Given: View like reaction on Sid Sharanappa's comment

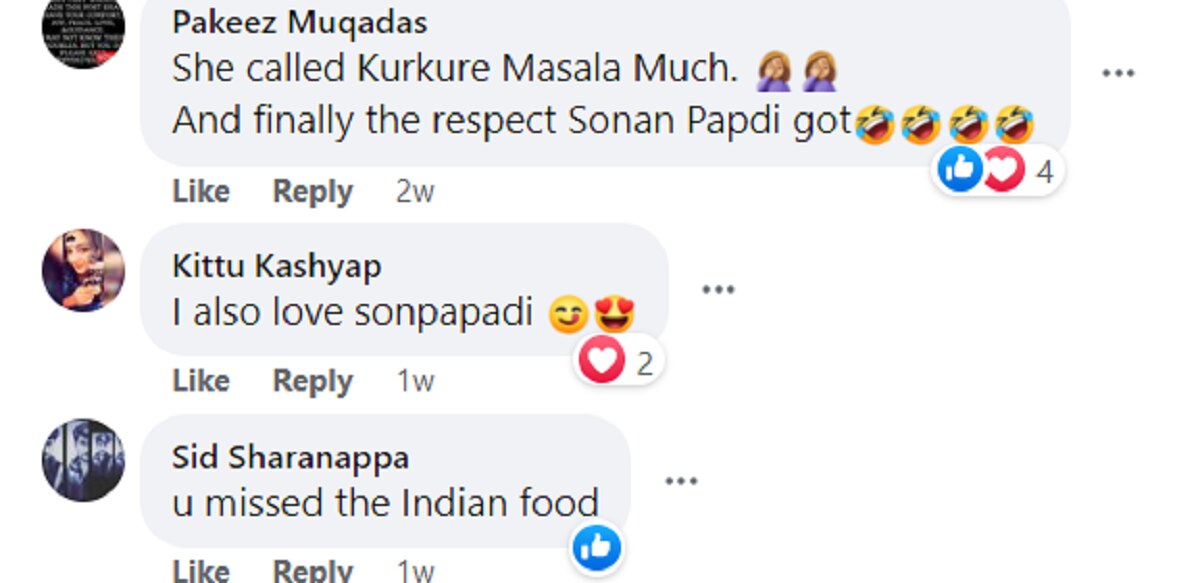Looking at the screenshot, I should (x=597, y=548).
